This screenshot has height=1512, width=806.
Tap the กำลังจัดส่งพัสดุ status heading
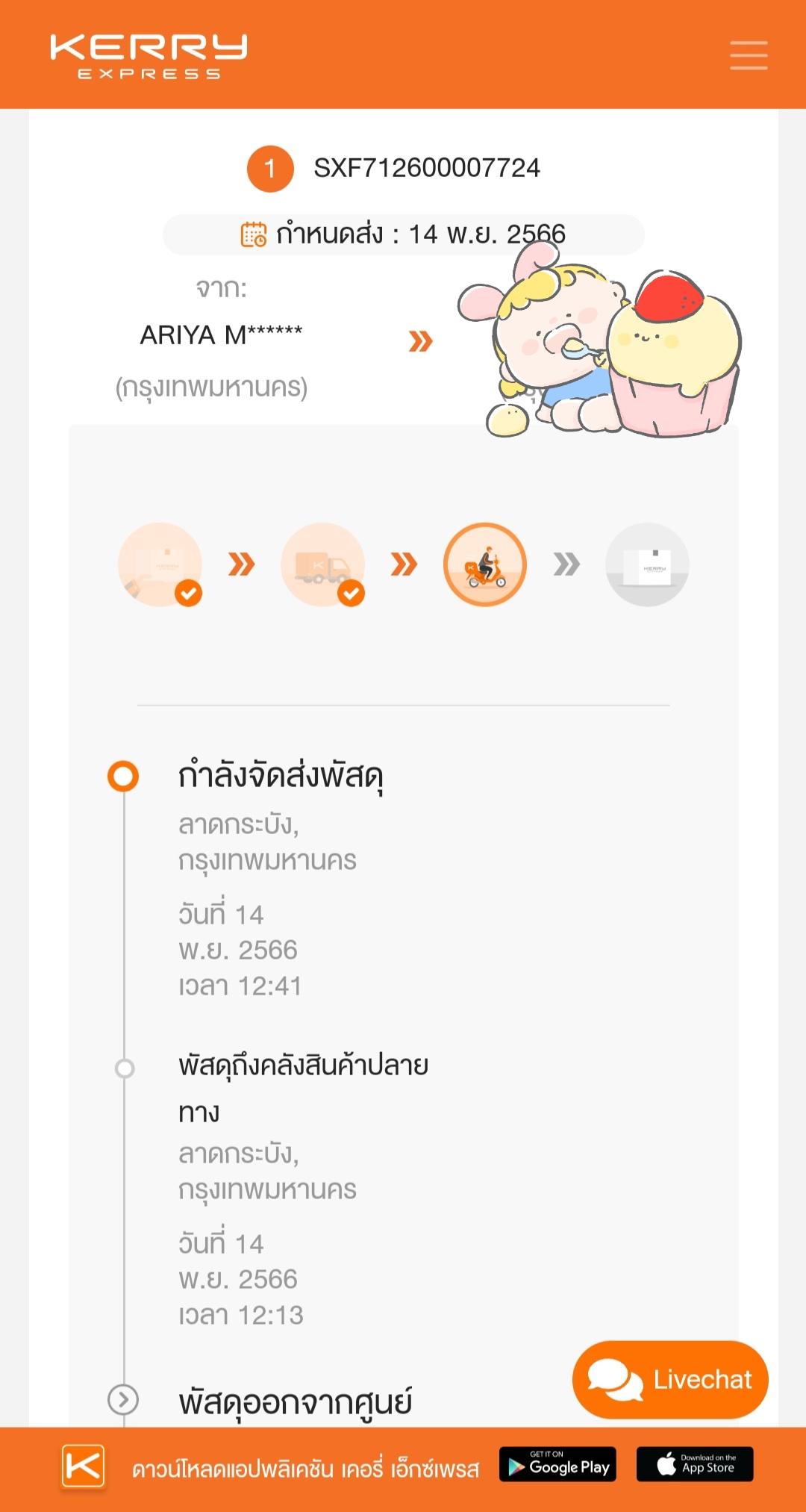(281, 776)
